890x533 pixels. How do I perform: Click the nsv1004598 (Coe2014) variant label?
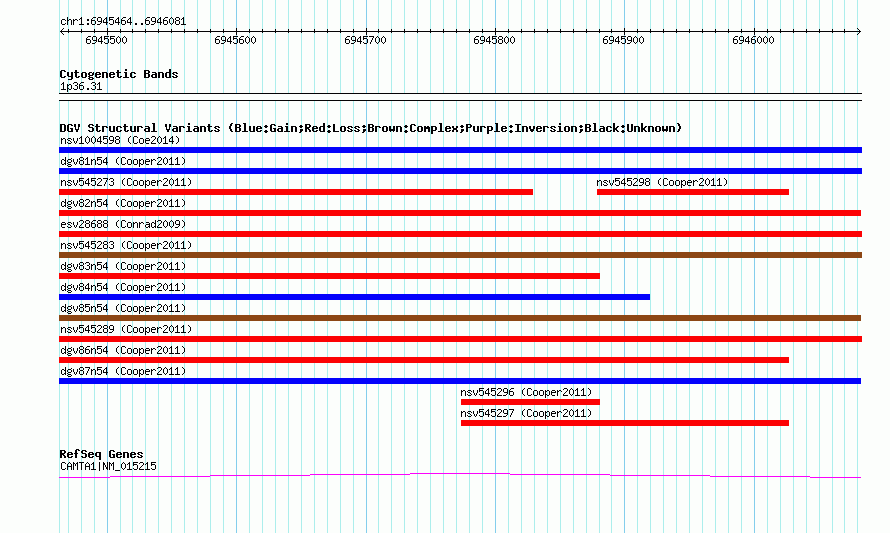120,140
